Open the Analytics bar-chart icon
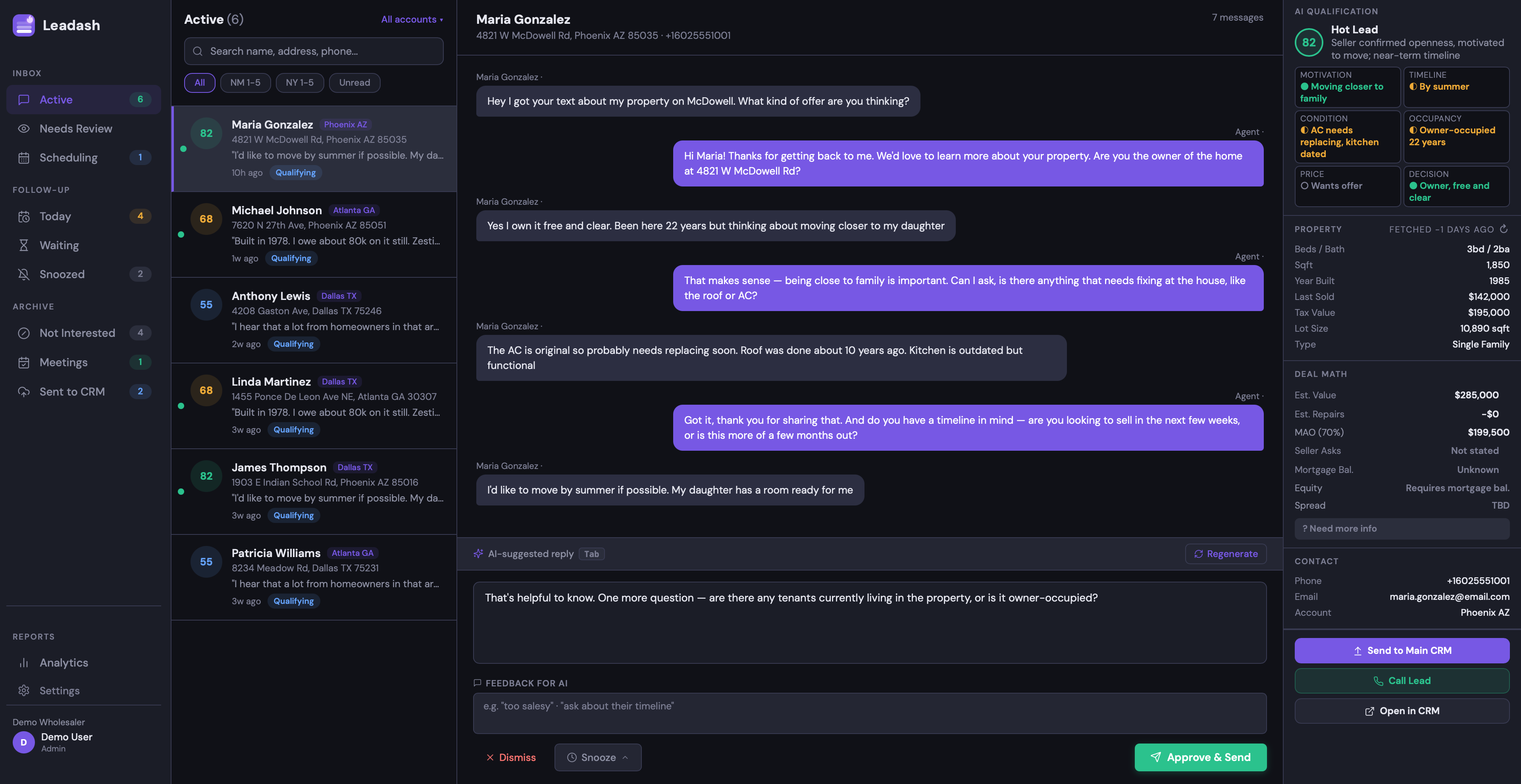 (x=24, y=662)
